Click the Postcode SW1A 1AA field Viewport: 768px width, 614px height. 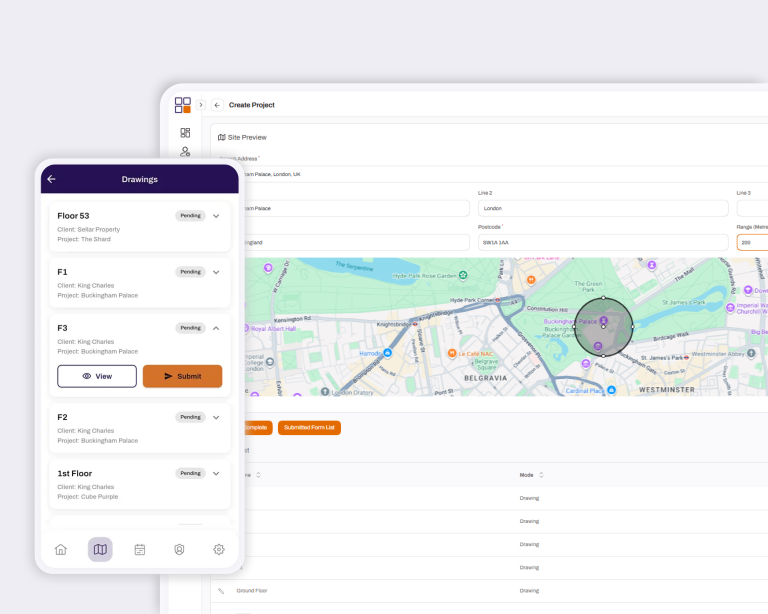(x=603, y=242)
